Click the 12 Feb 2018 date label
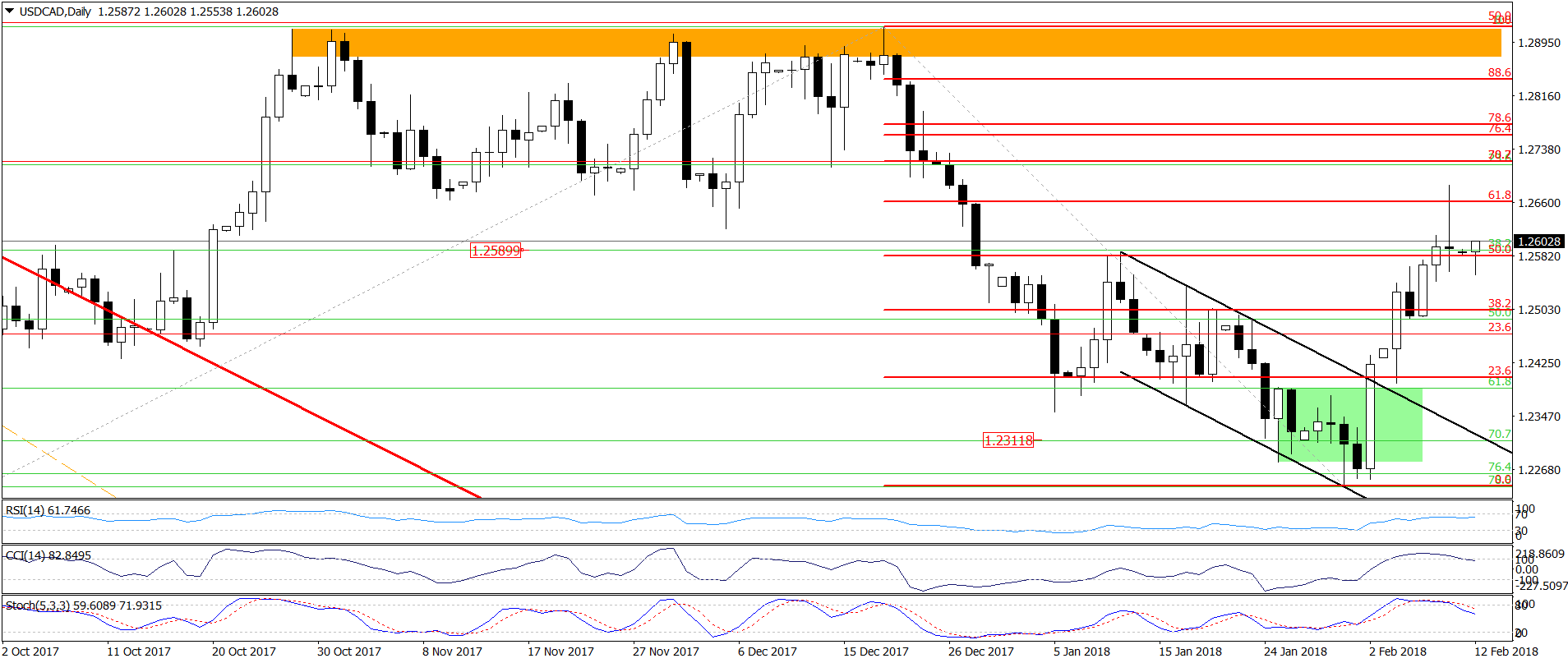This screenshot has height=663, width=1568. [x=1506, y=651]
